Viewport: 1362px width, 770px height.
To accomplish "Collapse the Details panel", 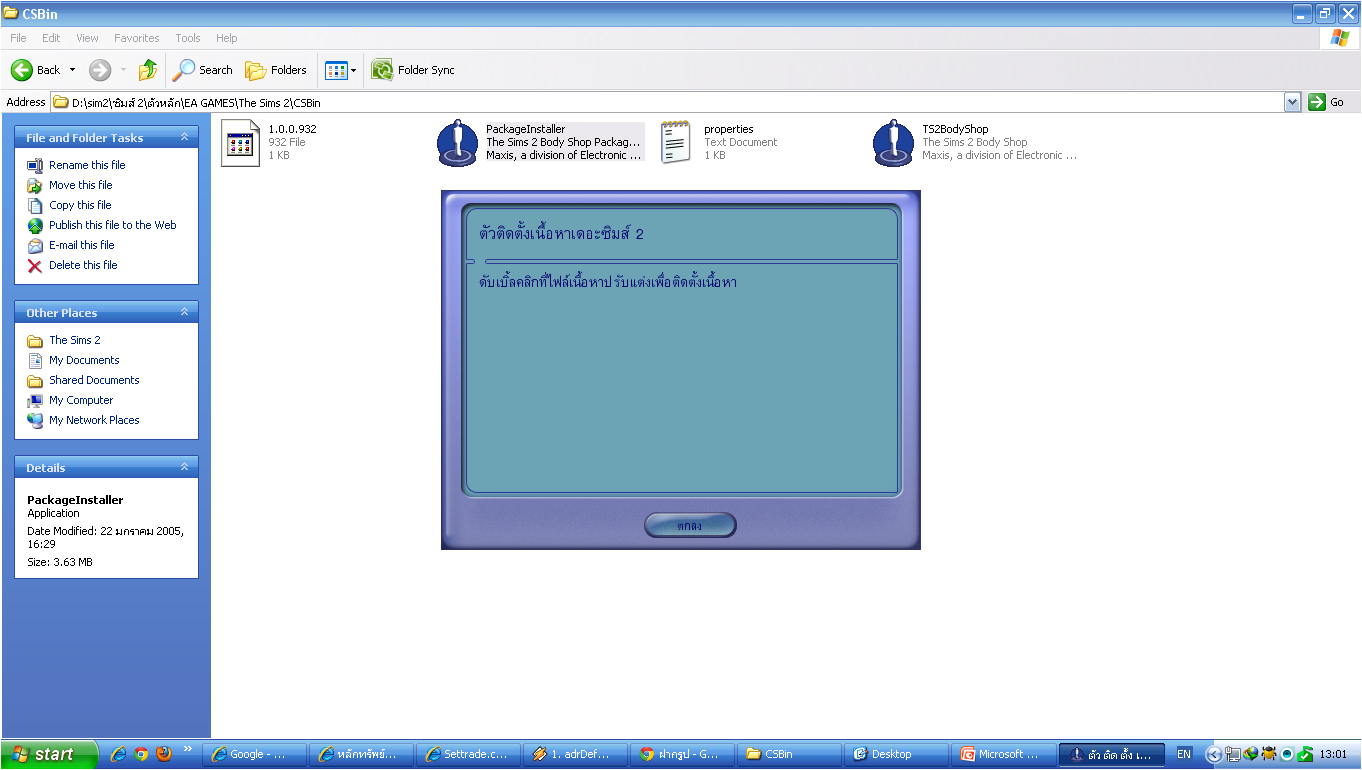I will (184, 467).
